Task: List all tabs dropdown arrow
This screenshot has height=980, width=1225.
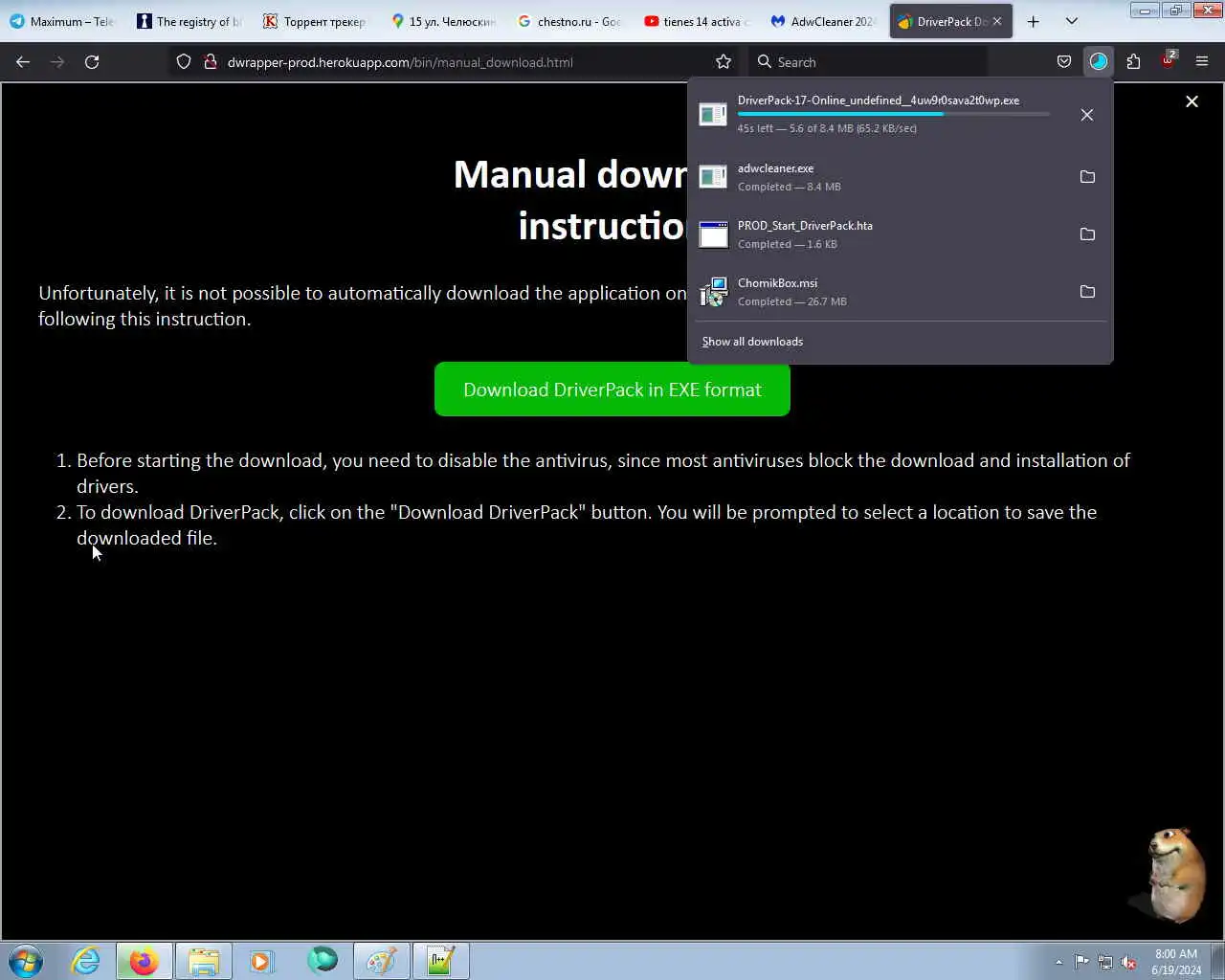Action: [1072, 21]
